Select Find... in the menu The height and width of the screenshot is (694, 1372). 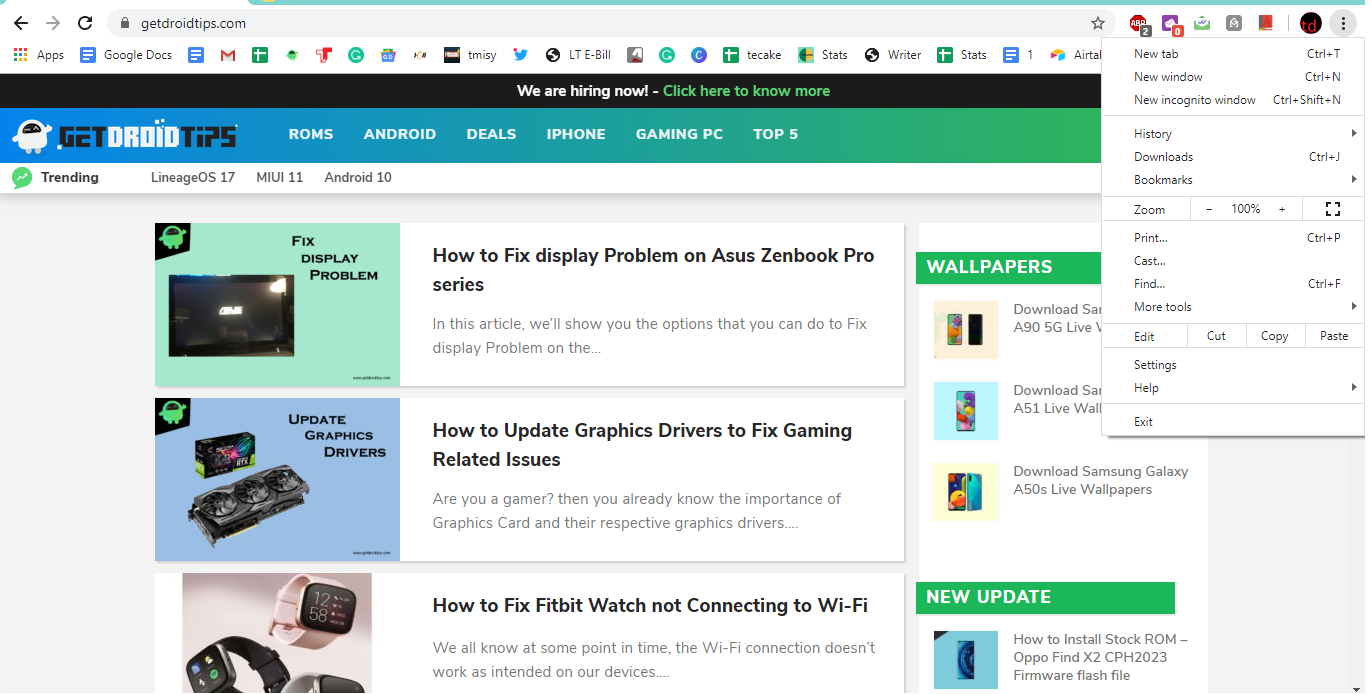1233,284
